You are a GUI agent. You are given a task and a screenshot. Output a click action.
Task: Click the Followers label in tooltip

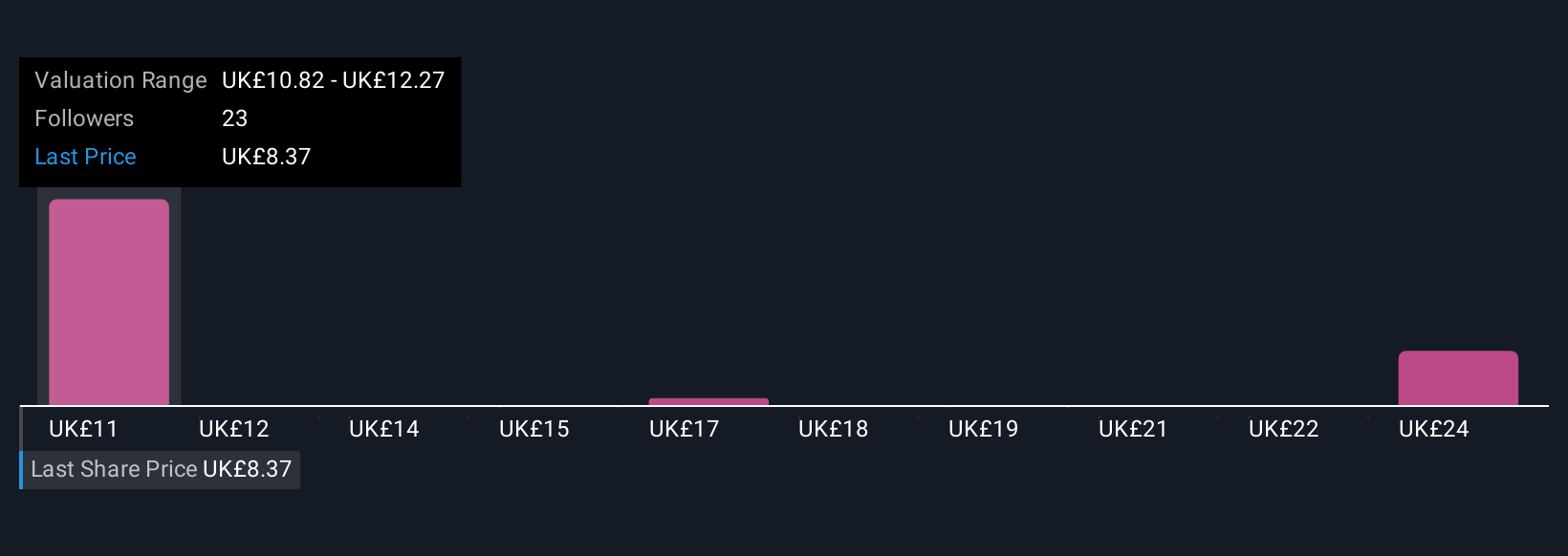pyautogui.click(x=84, y=118)
